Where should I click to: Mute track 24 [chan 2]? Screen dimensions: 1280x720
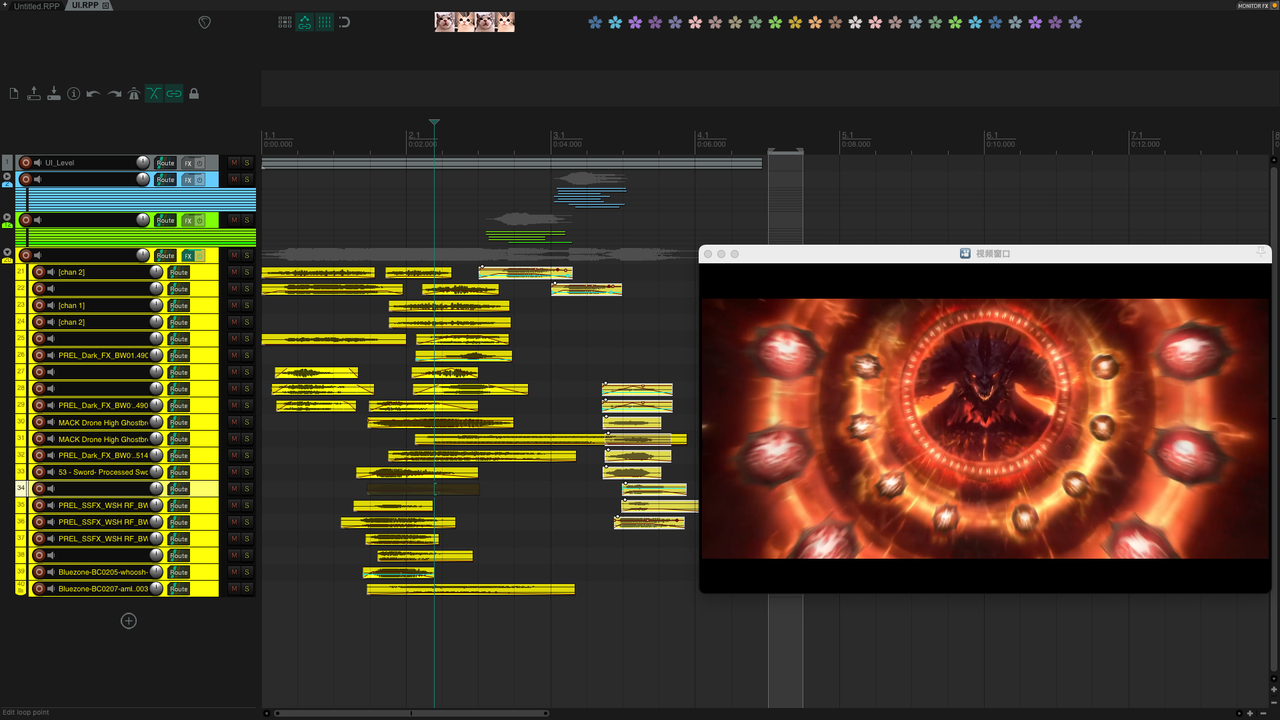[234, 322]
